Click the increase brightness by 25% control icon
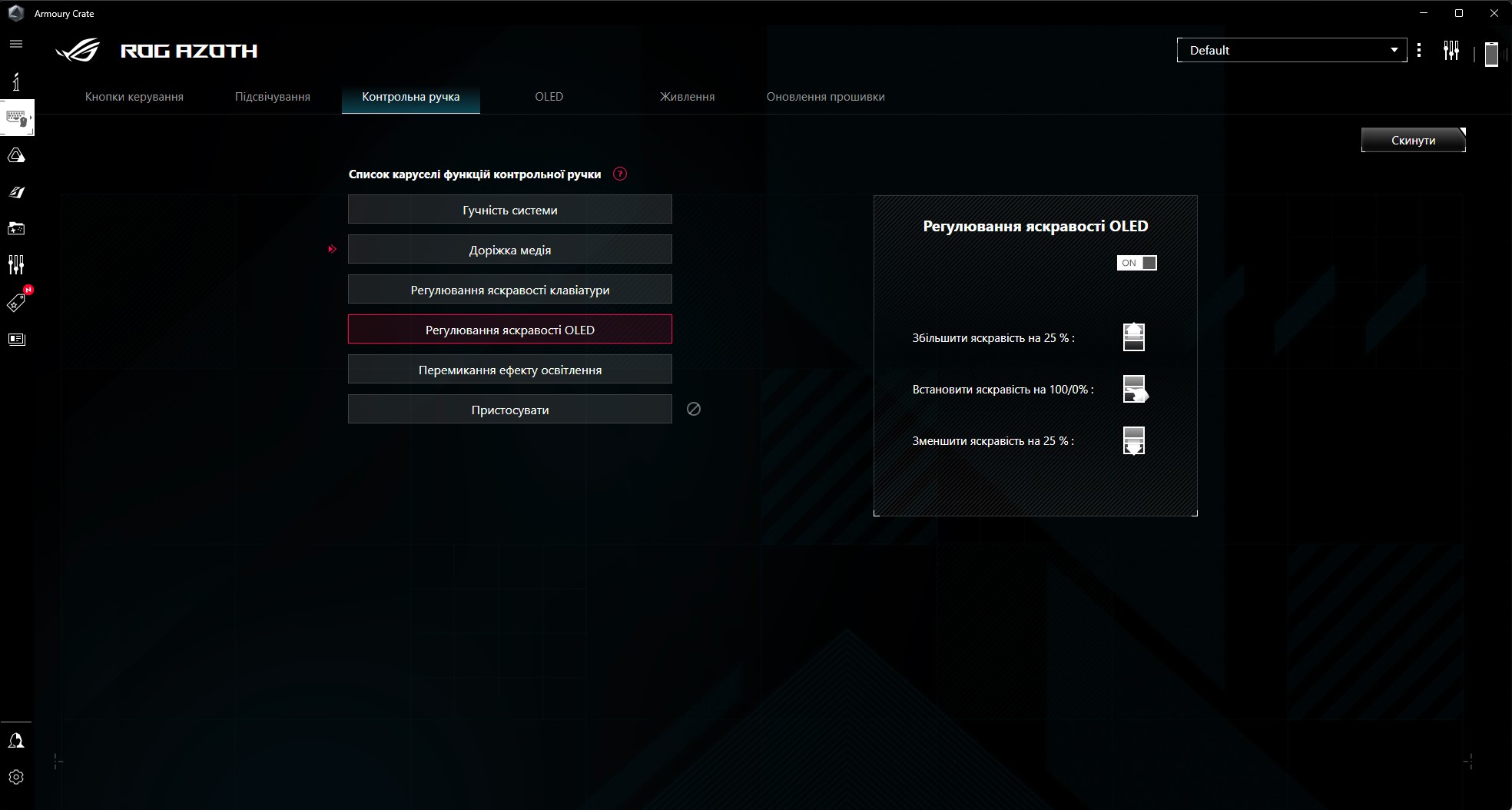Viewport: 1512px width, 810px height. point(1133,337)
